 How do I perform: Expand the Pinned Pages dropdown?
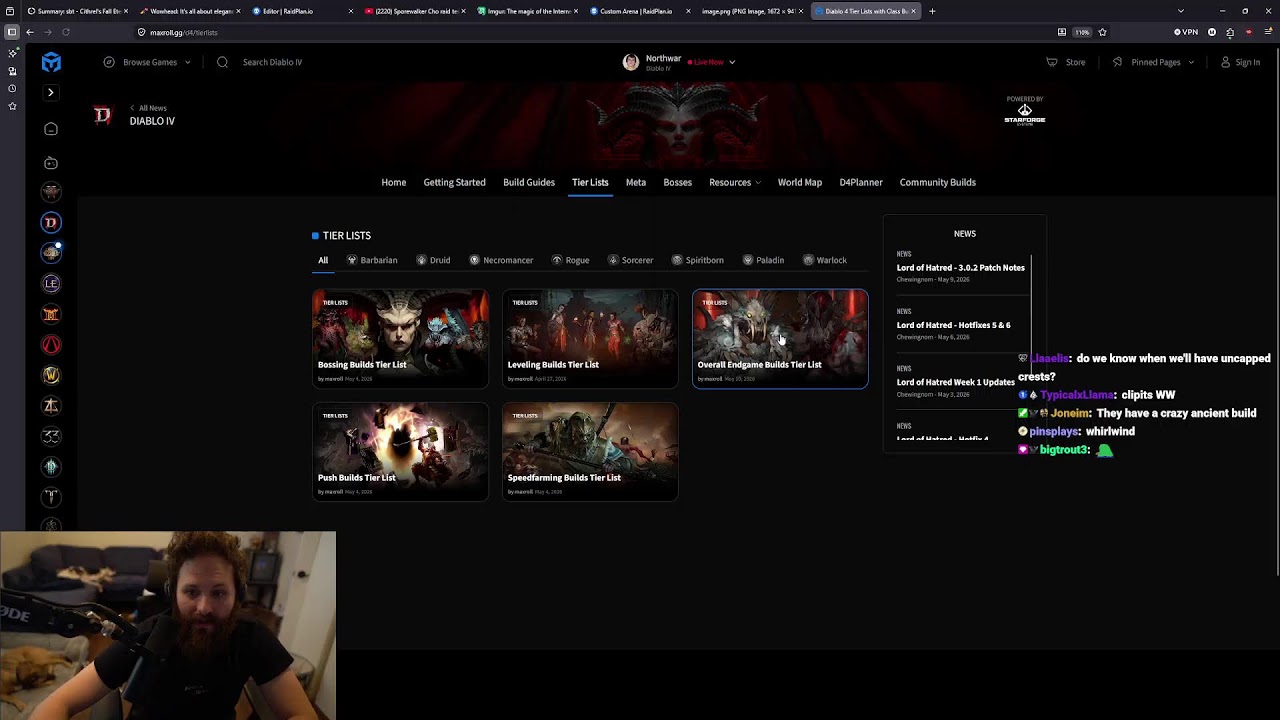1153,62
